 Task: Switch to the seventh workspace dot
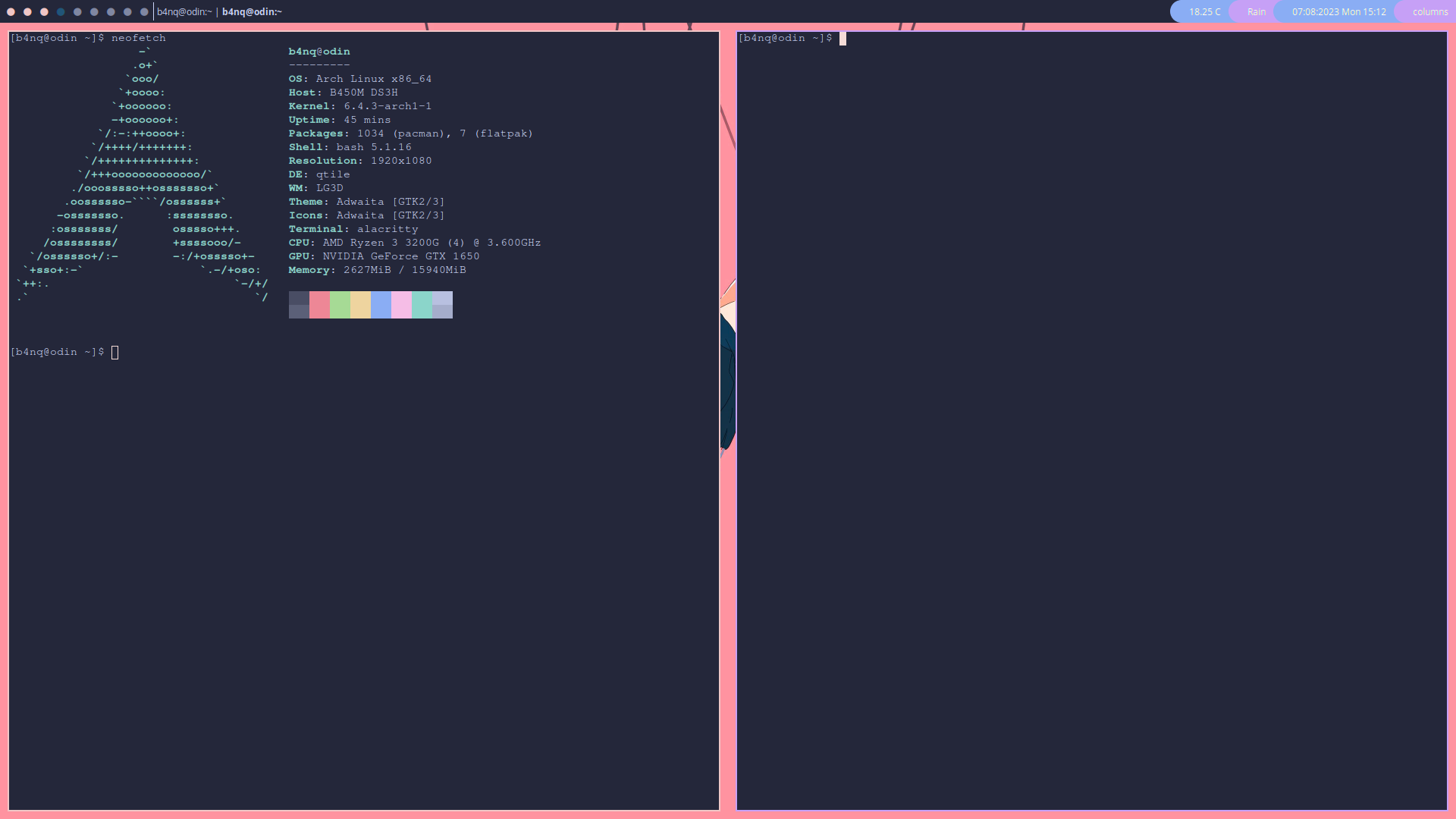coord(111,12)
